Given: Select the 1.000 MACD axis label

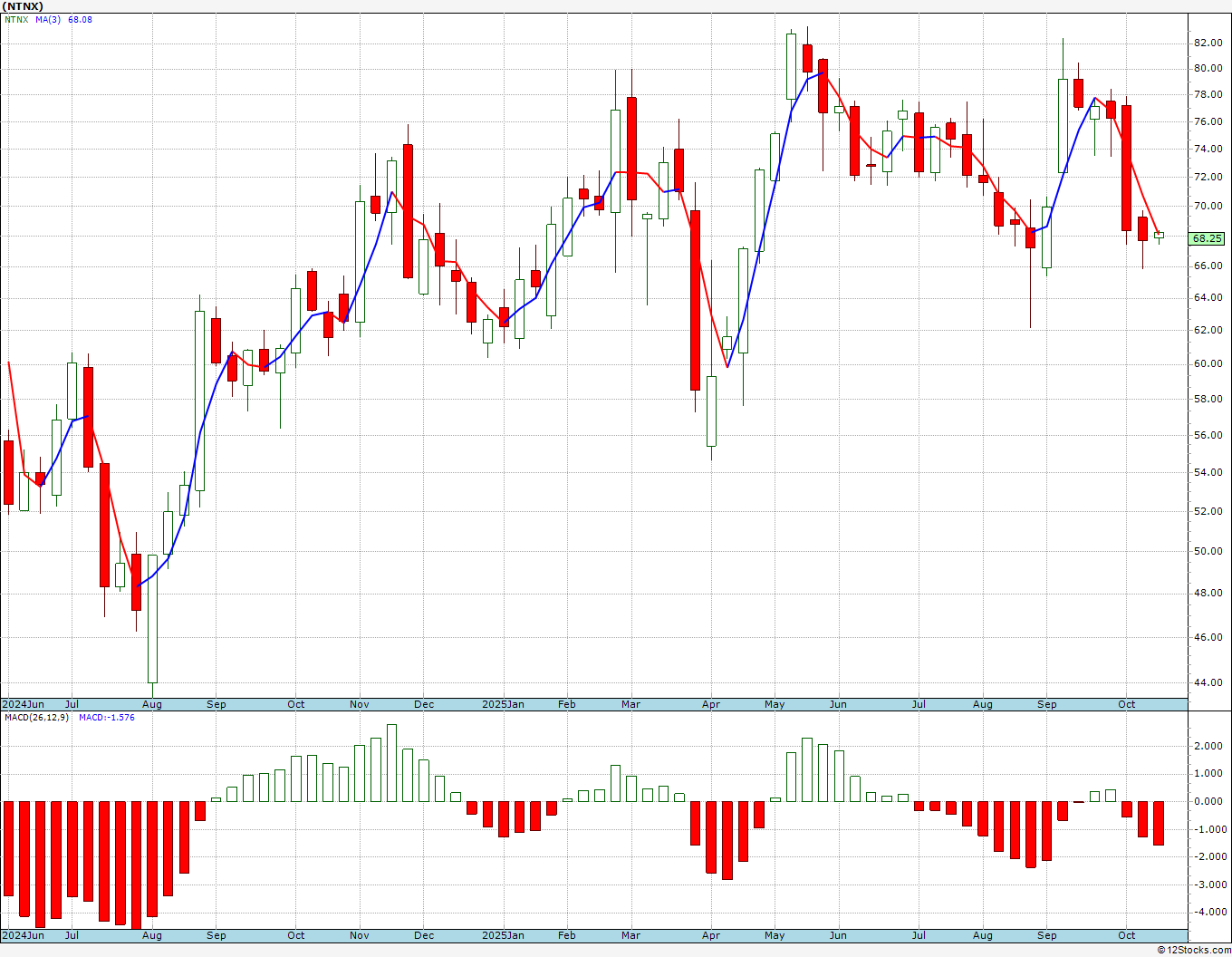Looking at the screenshot, I should pyautogui.click(x=1209, y=773).
